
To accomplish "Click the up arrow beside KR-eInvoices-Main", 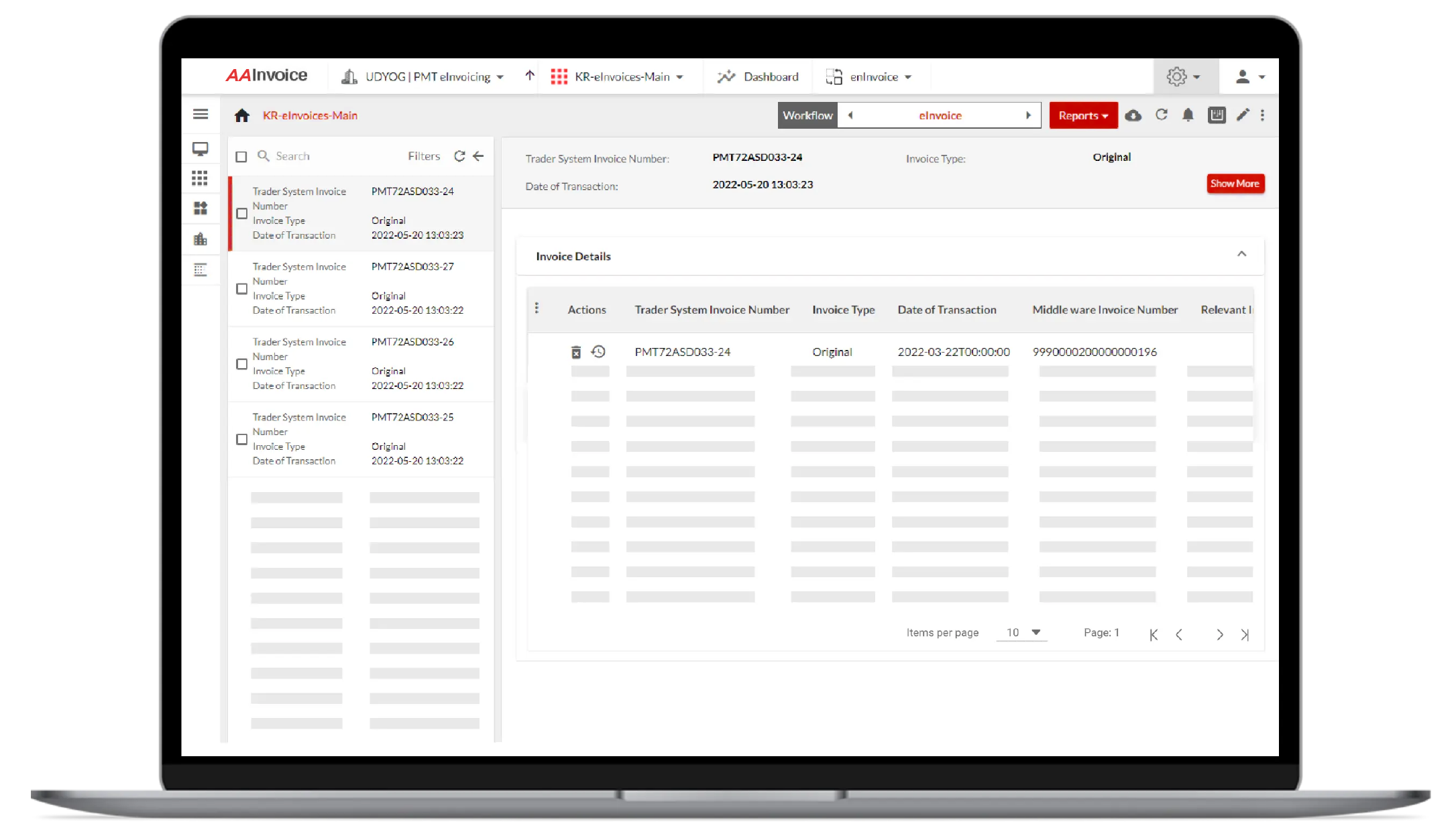I will 530,76.
